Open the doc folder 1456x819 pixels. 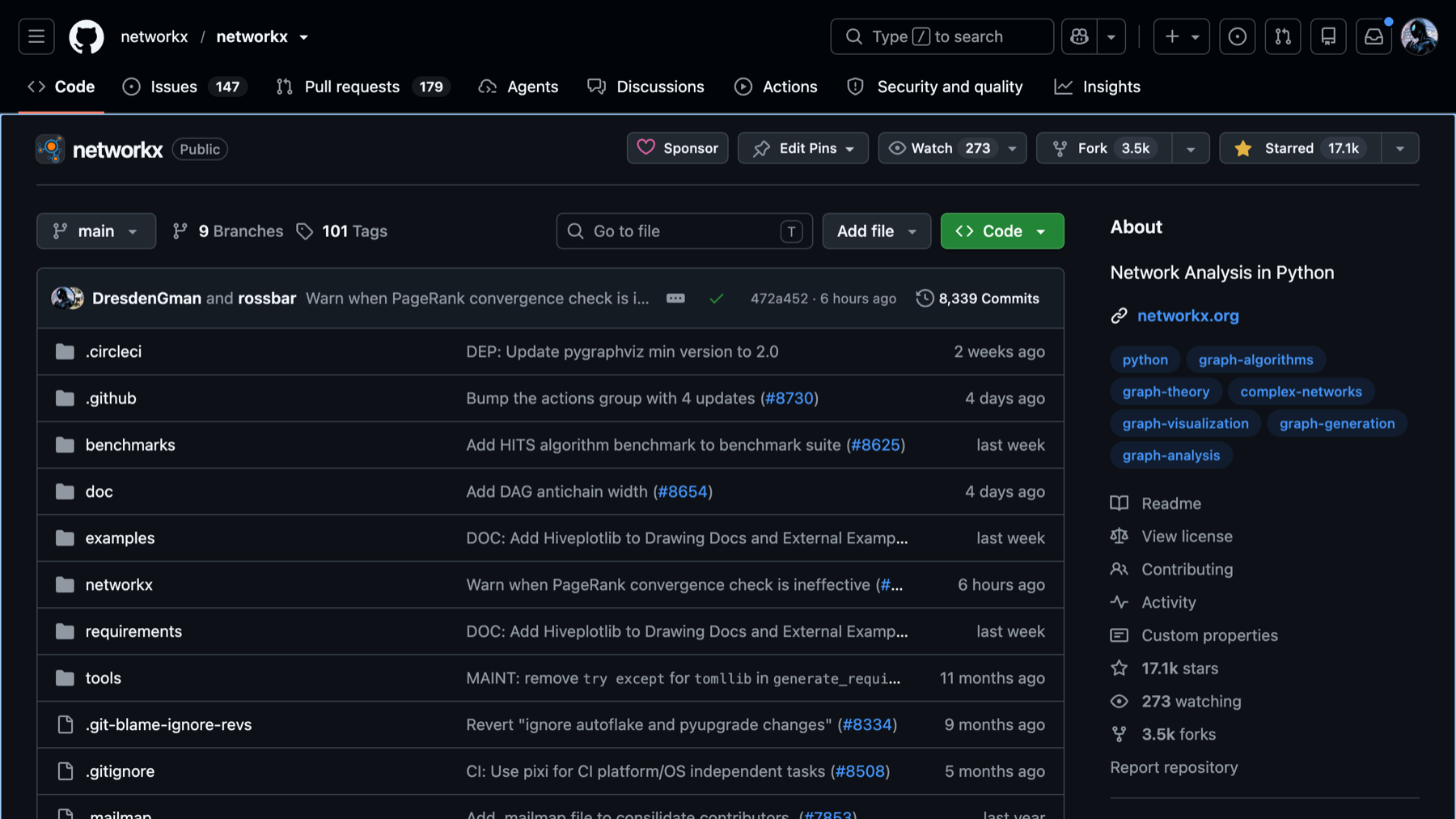[x=99, y=491]
